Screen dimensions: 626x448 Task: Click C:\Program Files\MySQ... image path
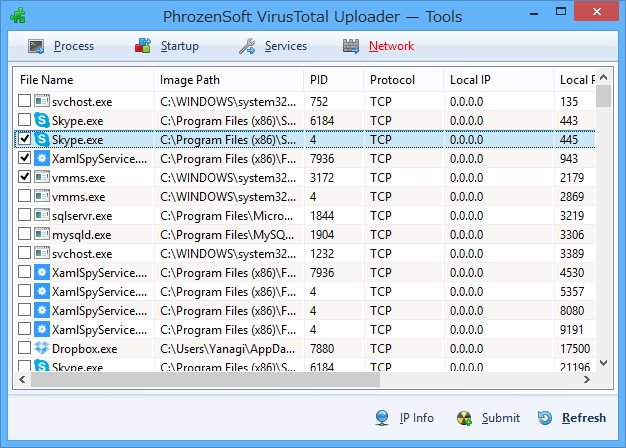click(x=227, y=235)
